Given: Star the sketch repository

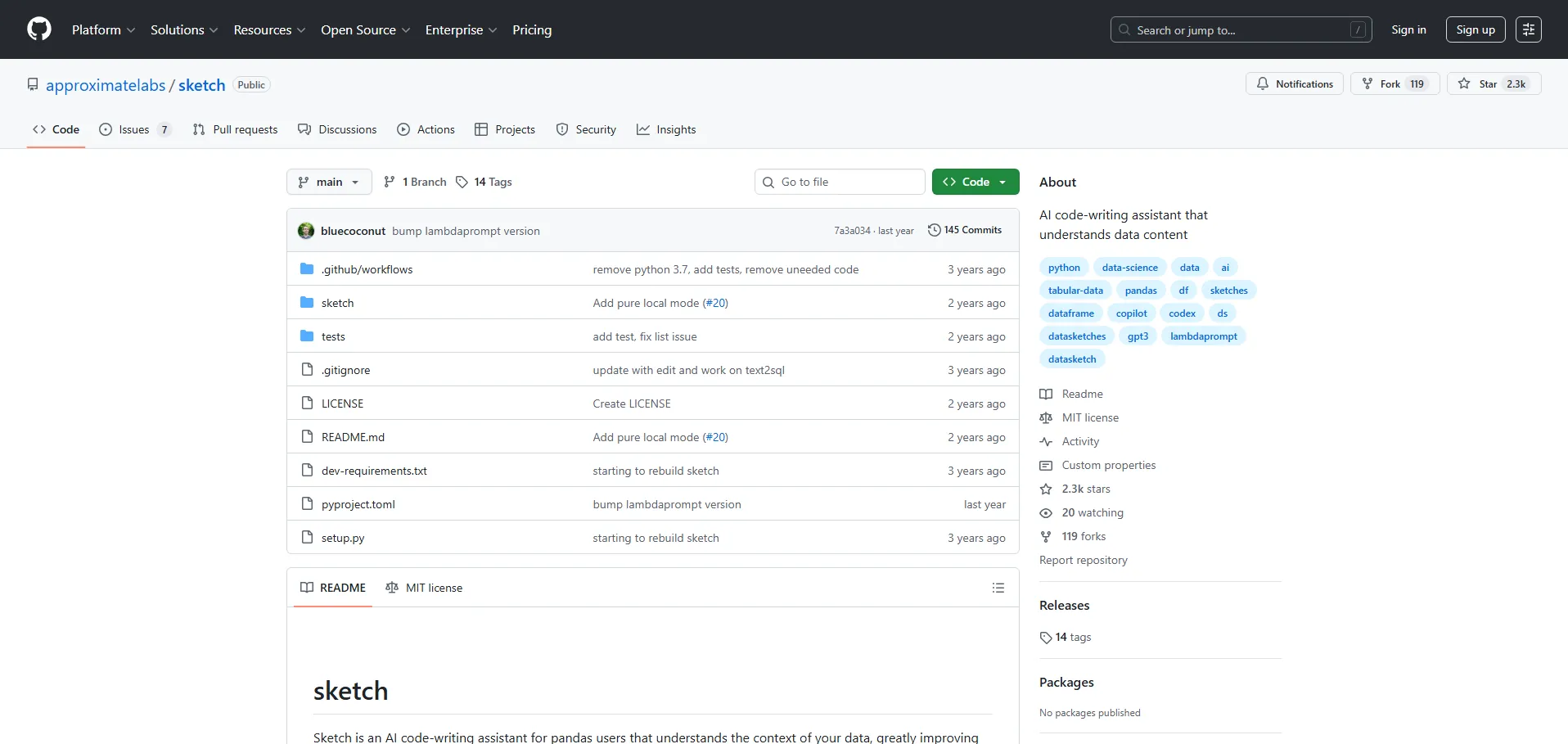Looking at the screenshot, I should (1494, 83).
